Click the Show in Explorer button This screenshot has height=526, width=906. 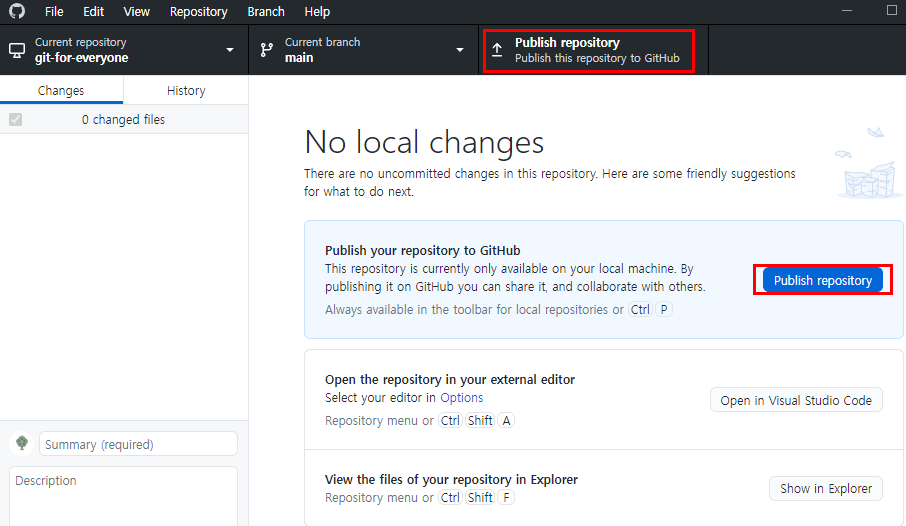coord(826,488)
